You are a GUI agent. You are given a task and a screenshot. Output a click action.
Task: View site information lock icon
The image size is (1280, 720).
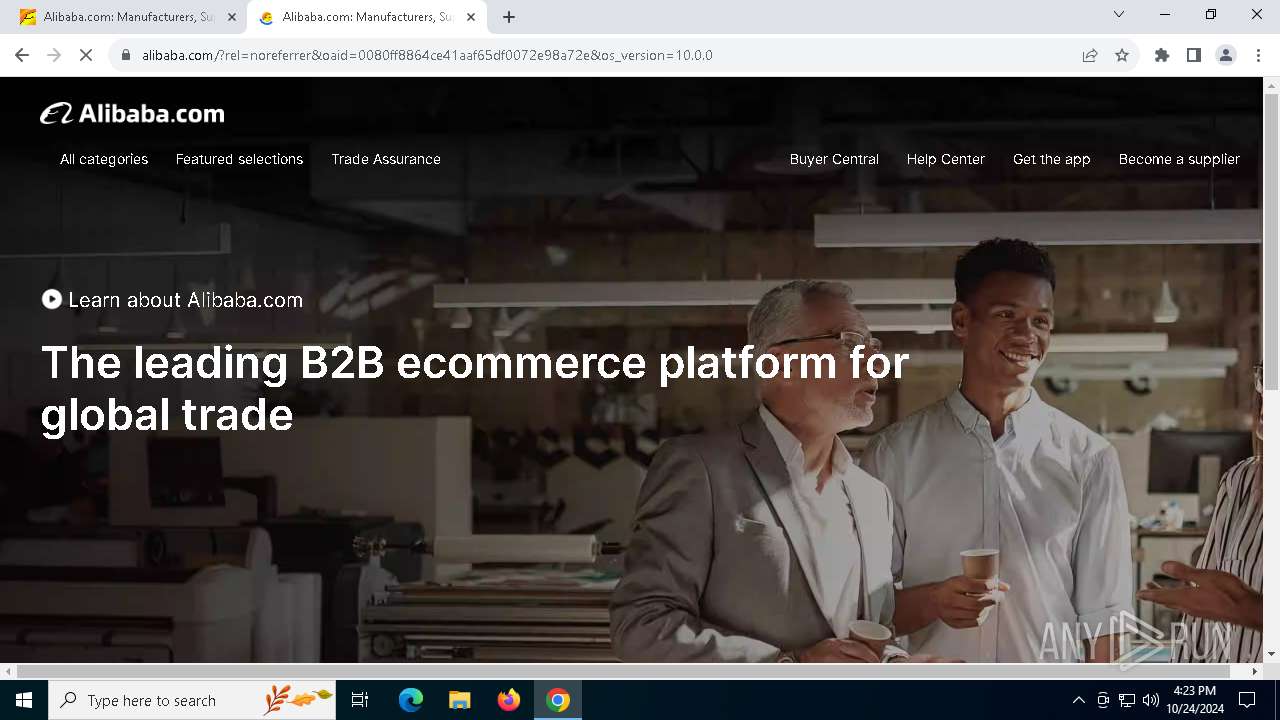[125, 55]
